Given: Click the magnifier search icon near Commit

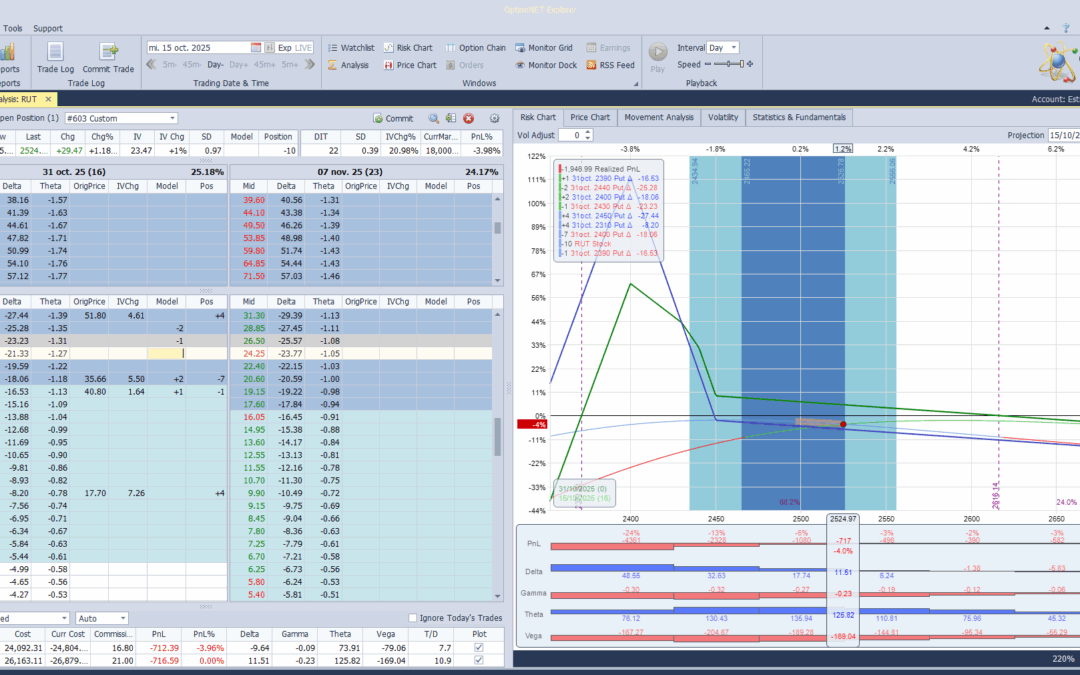Looking at the screenshot, I should click(x=434, y=118).
